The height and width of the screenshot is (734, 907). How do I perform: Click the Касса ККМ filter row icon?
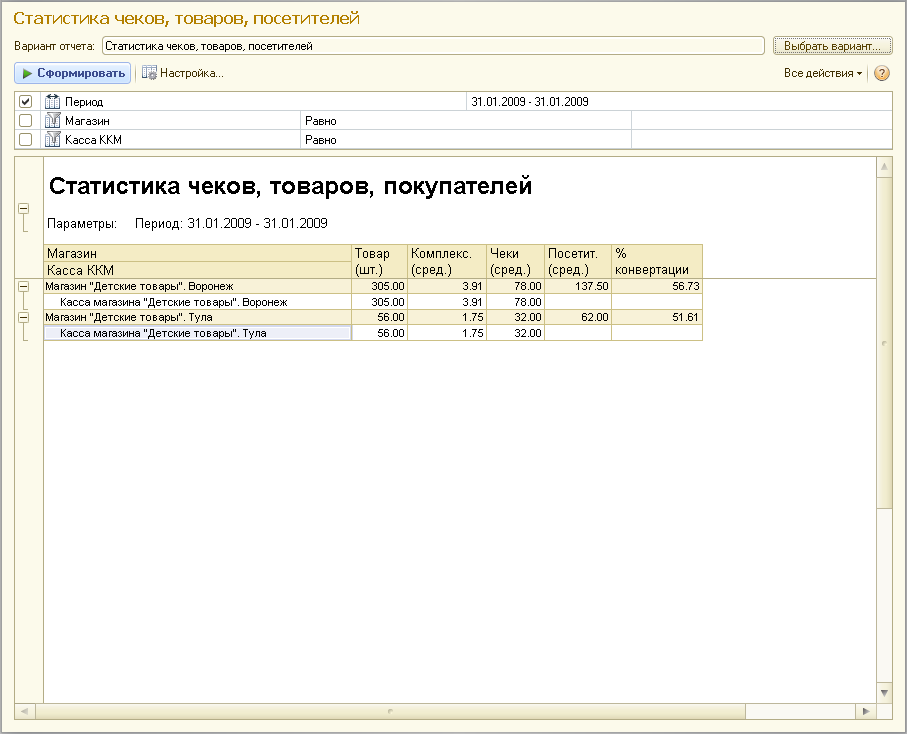pyautogui.click(x=53, y=140)
